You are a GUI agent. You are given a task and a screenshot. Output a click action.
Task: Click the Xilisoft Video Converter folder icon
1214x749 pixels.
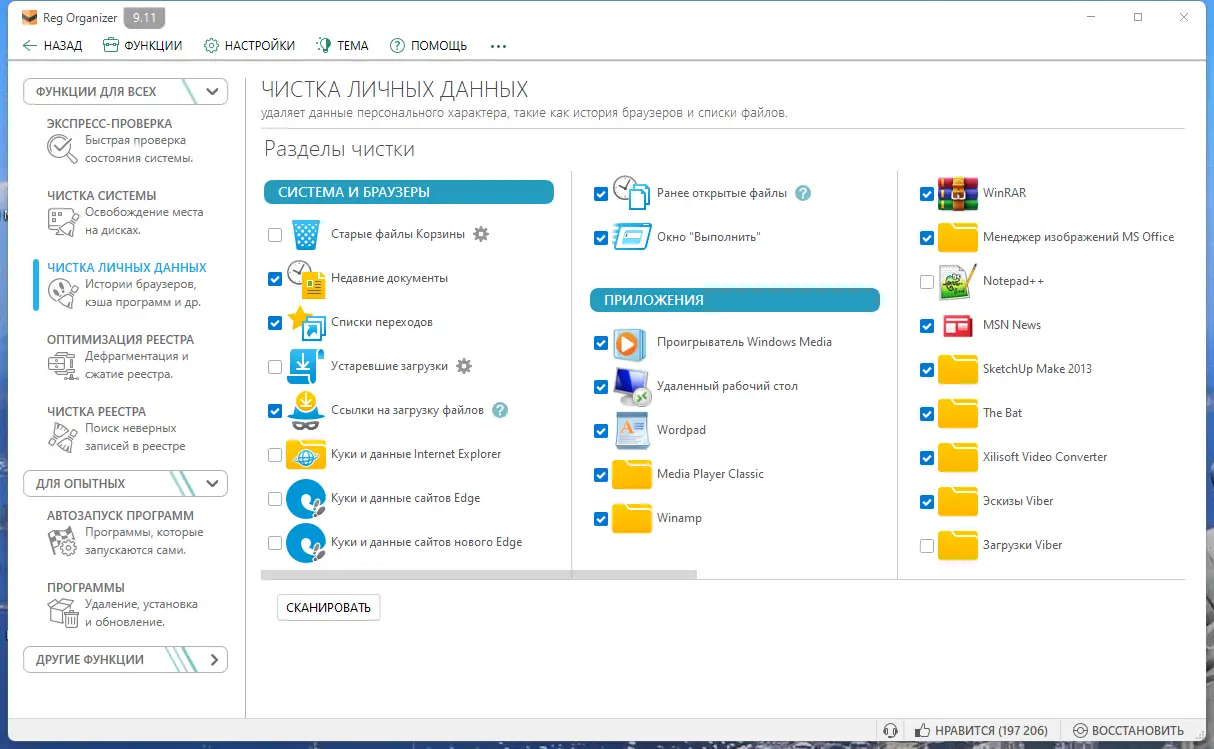[958, 457]
